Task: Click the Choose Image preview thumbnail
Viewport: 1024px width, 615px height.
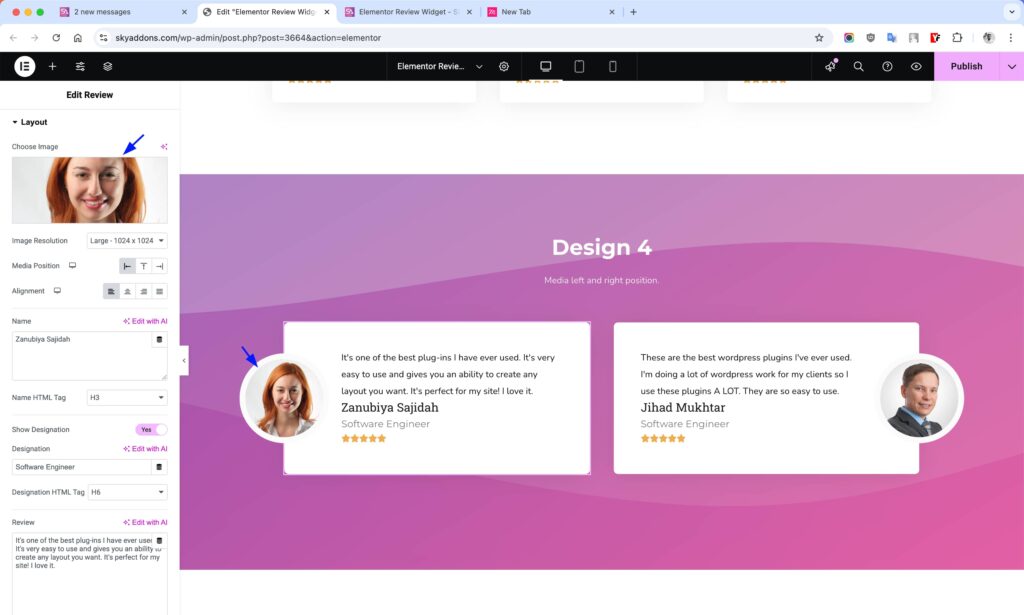Action: pyautogui.click(x=89, y=190)
